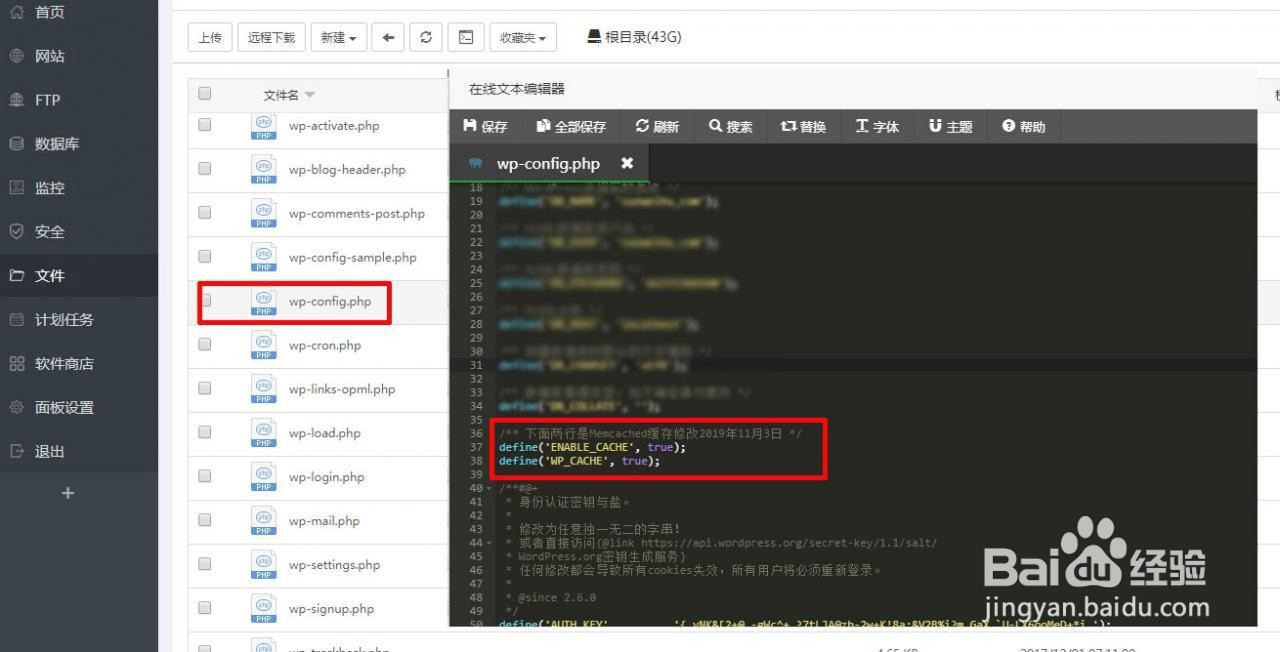Screen dimensions: 1280x652
Task: Click wp-blog-header.php file name
Action: pos(347,170)
